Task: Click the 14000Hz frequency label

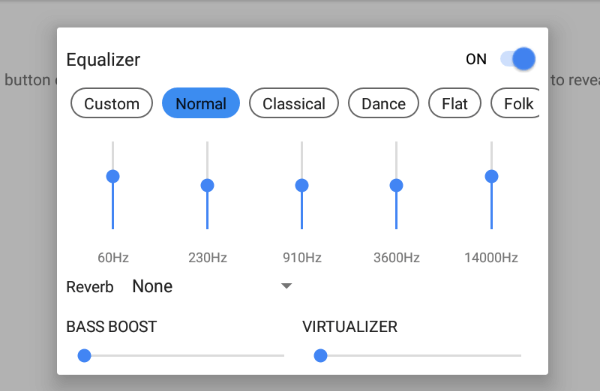Action: [491, 257]
